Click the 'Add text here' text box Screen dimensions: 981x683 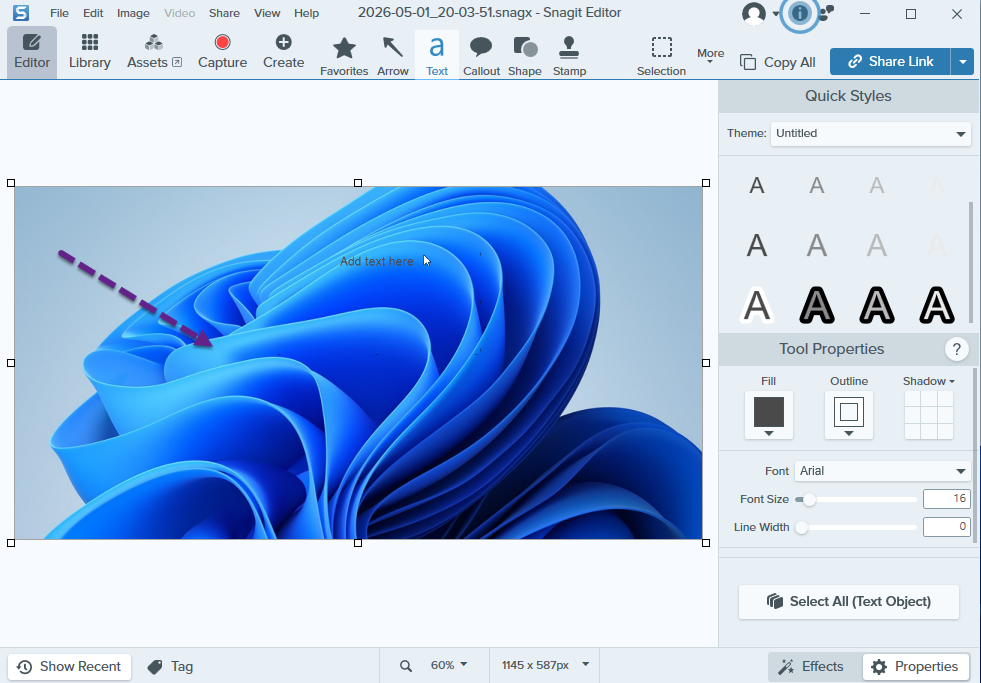(377, 261)
